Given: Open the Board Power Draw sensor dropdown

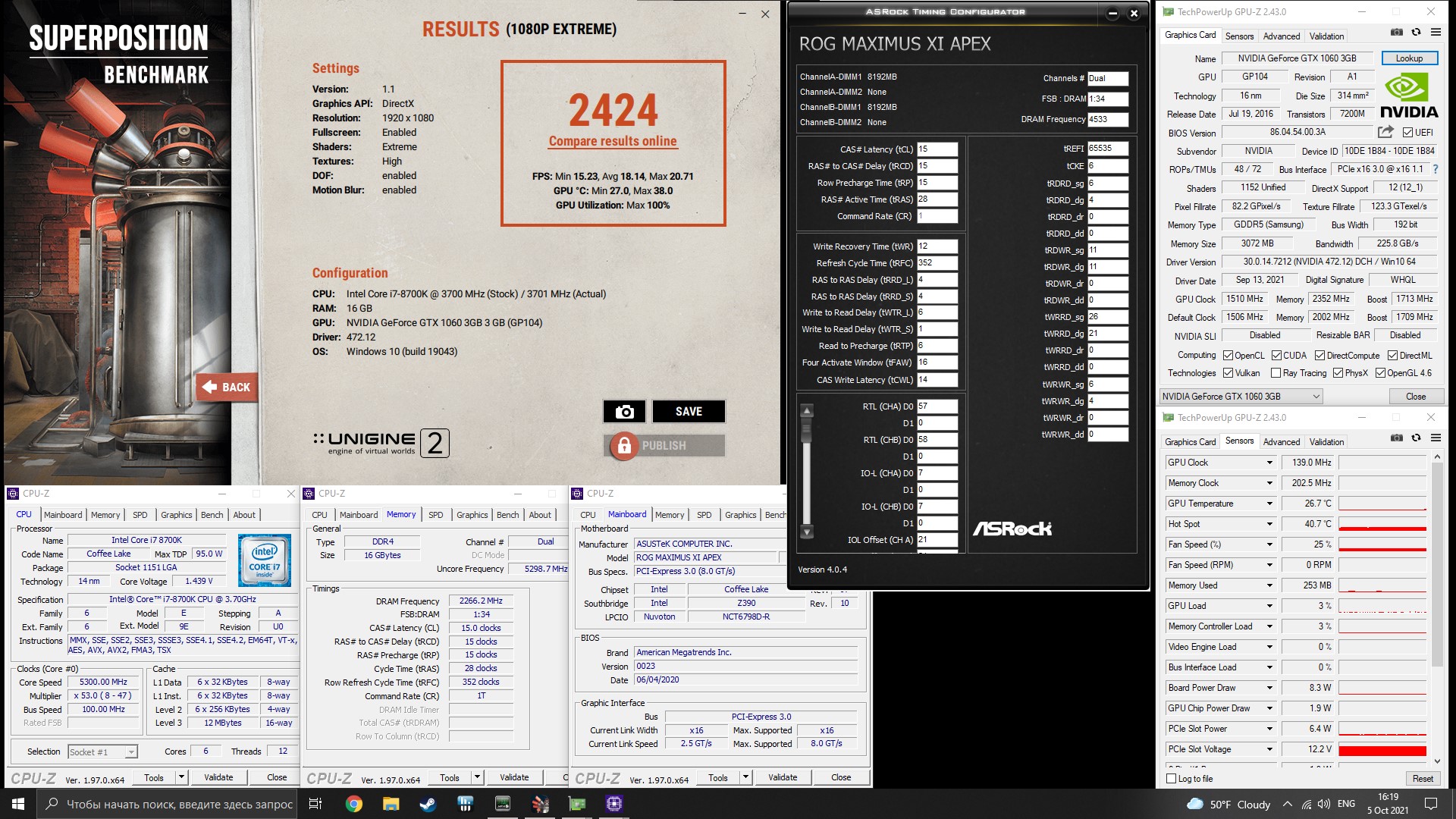Looking at the screenshot, I should [1269, 688].
